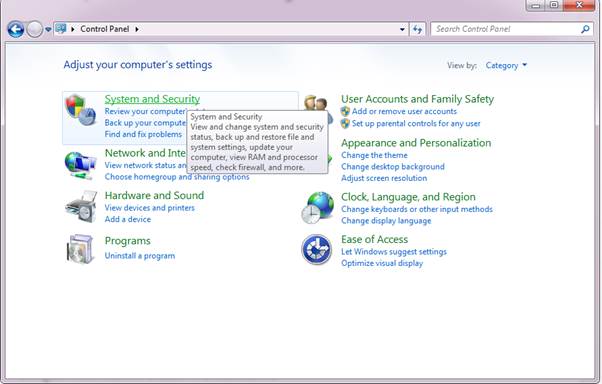Open User Accounts and Family Safety
This screenshot has width=602, height=384.
(x=417, y=99)
